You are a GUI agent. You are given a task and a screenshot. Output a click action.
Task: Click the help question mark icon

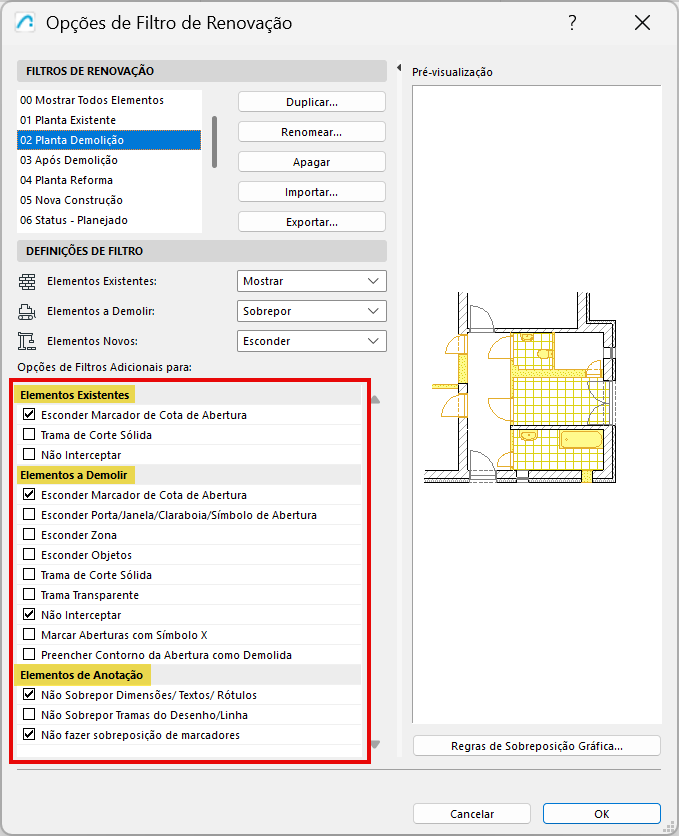tap(572, 22)
